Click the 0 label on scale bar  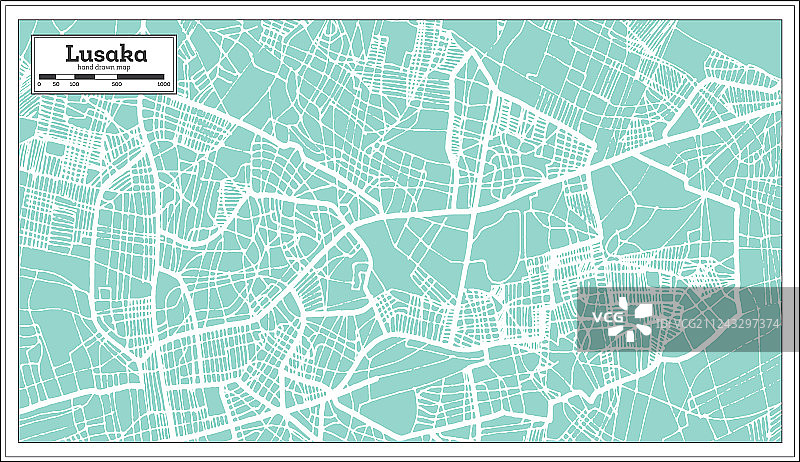(x=39, y=85)
